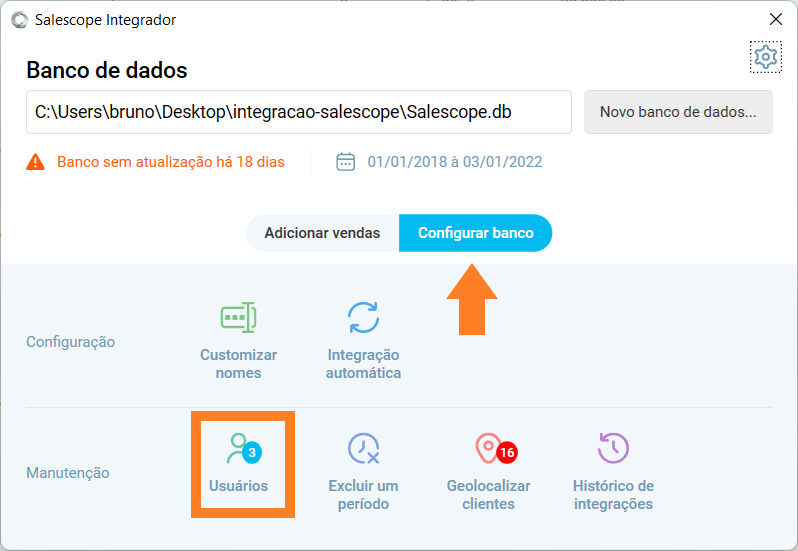Click the Manutenção section label
Image resolution: width=798 pixels, height=551 pixels.
point(68,473)
